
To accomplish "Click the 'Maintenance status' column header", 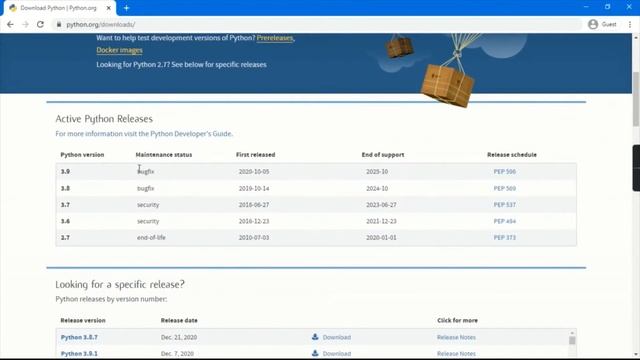I will [164, 155].
